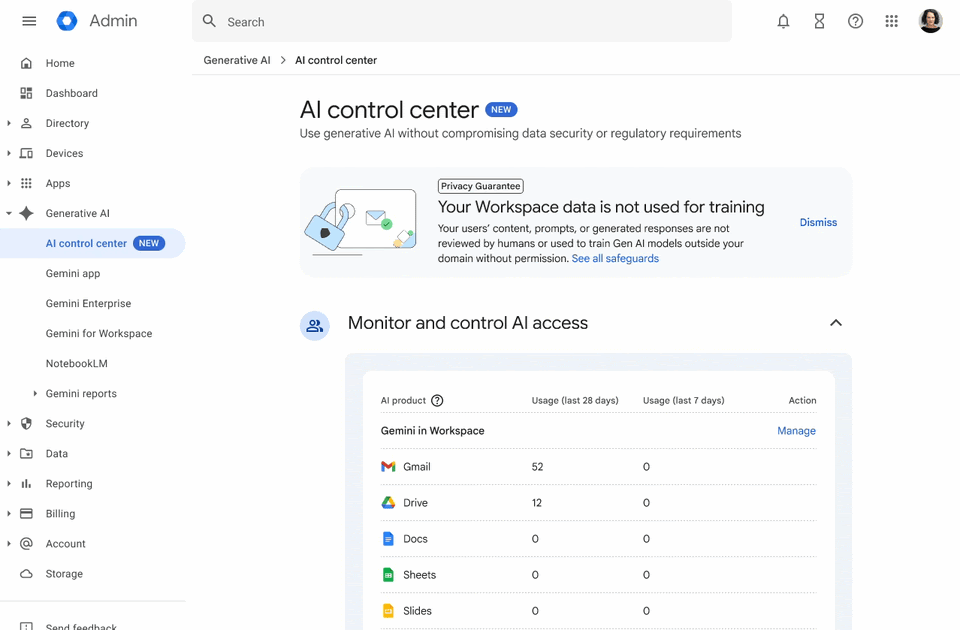Open the help question mark icon

[855, 21]
